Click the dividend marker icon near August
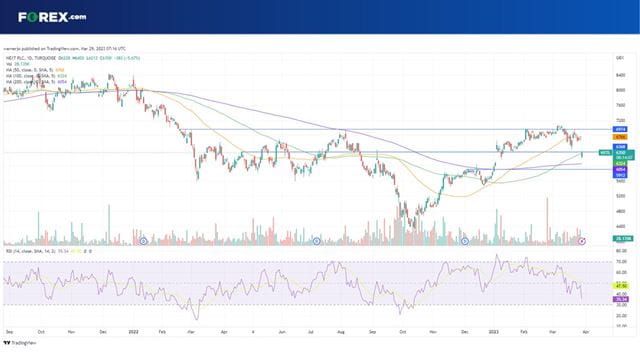 pyautogui.click(x=317, y=241)
